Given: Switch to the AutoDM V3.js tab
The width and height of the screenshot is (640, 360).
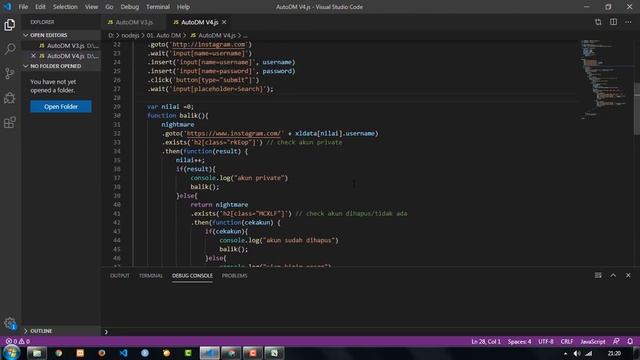Looking at the screenshot, I should (x=134, y=22).
